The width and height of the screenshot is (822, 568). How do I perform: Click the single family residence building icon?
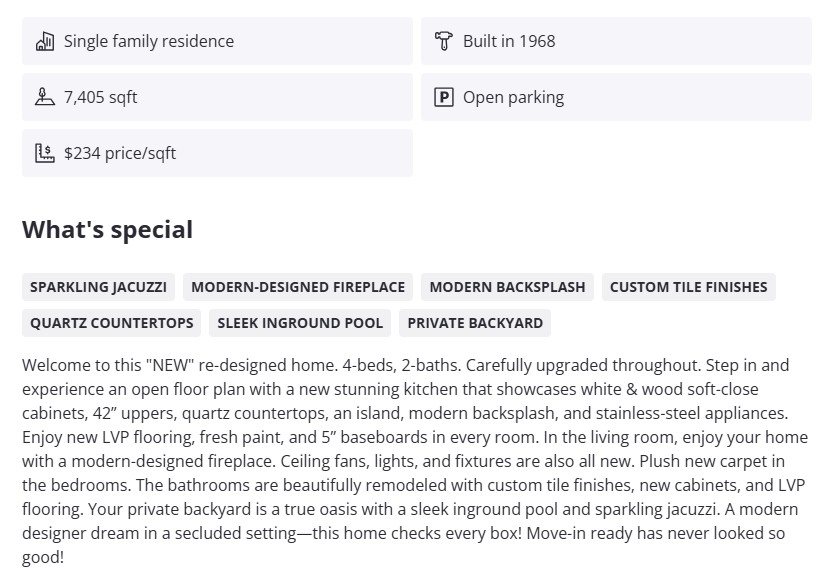44,41
